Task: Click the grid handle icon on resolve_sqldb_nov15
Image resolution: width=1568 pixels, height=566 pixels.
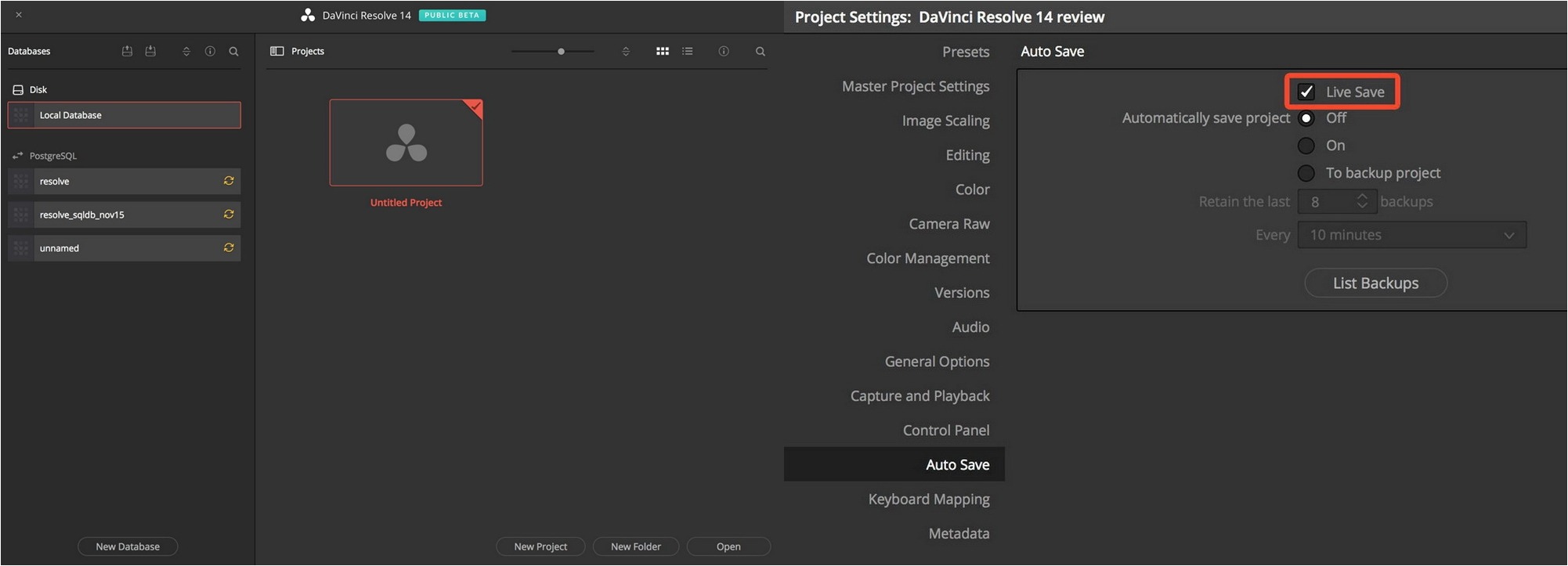Action: point(21,215)
